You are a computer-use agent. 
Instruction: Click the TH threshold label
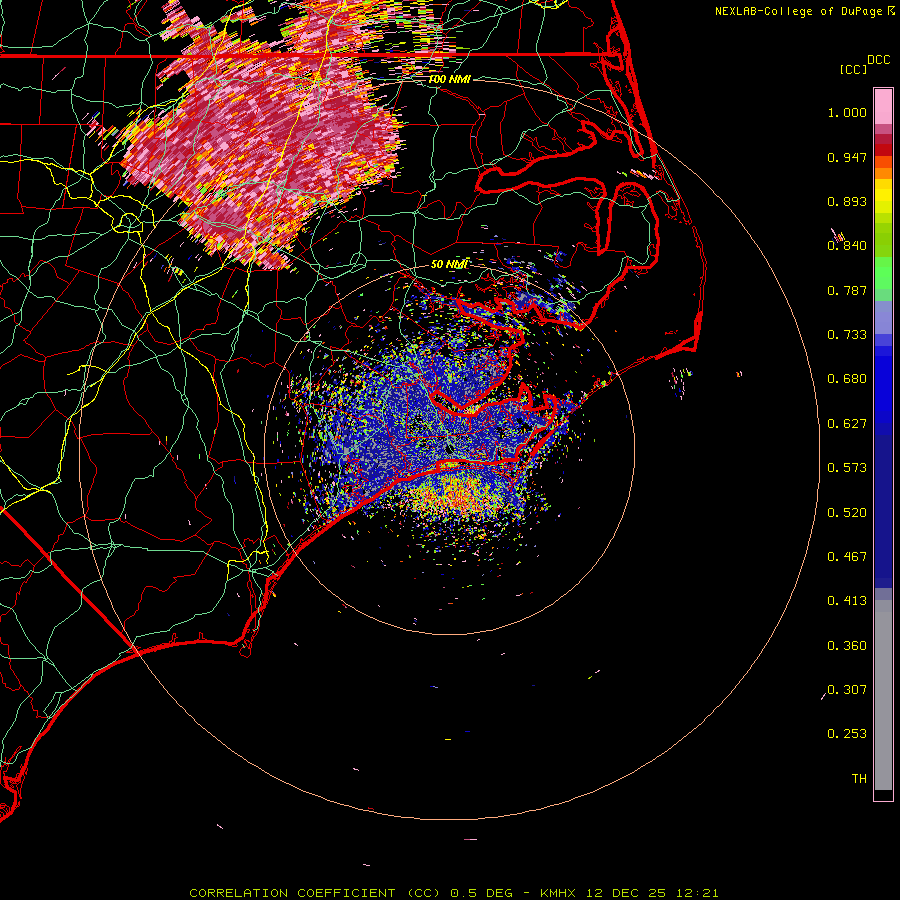click(x=859, y=779)
